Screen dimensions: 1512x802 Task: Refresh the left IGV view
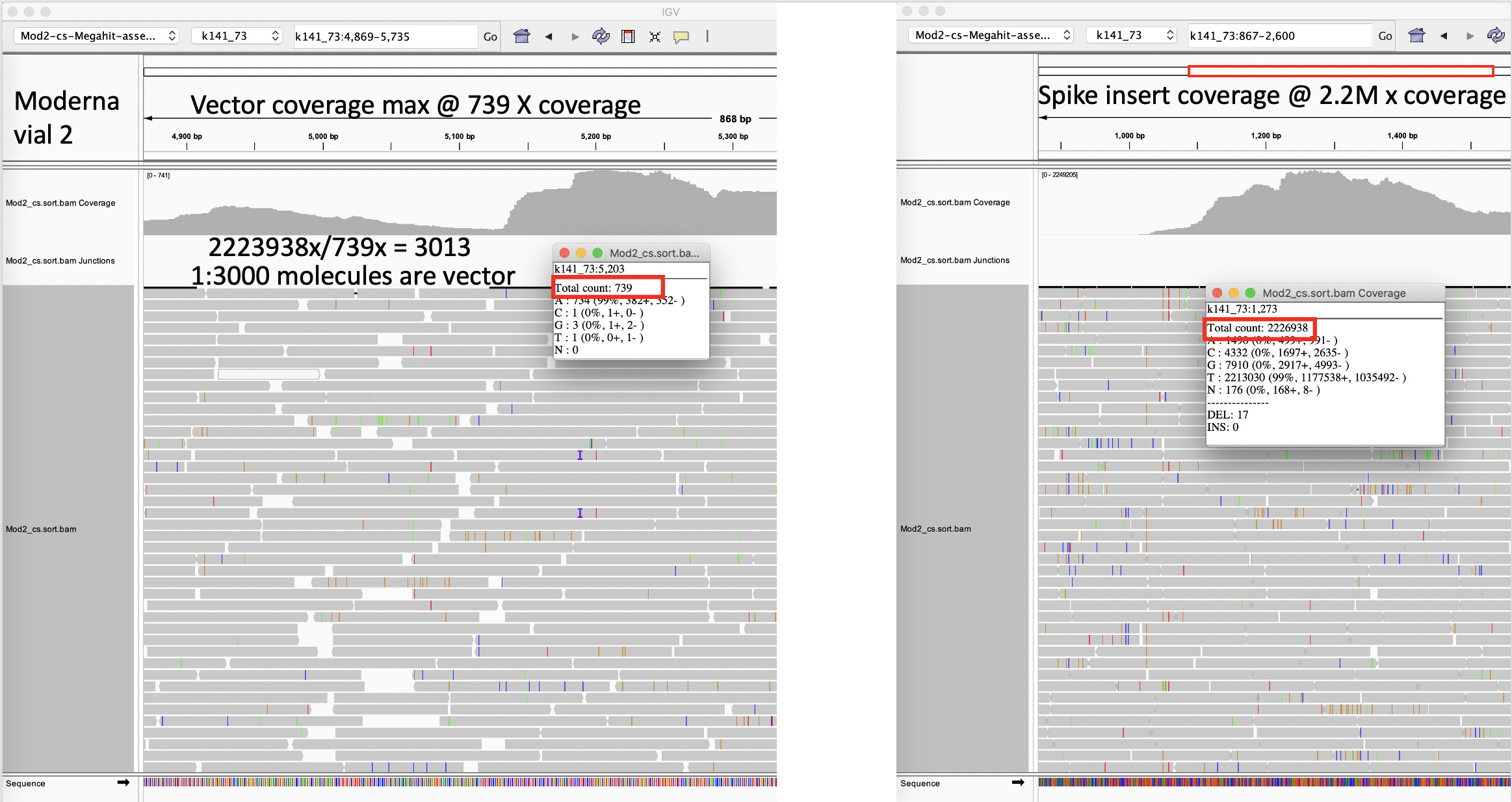click(601, 36)
